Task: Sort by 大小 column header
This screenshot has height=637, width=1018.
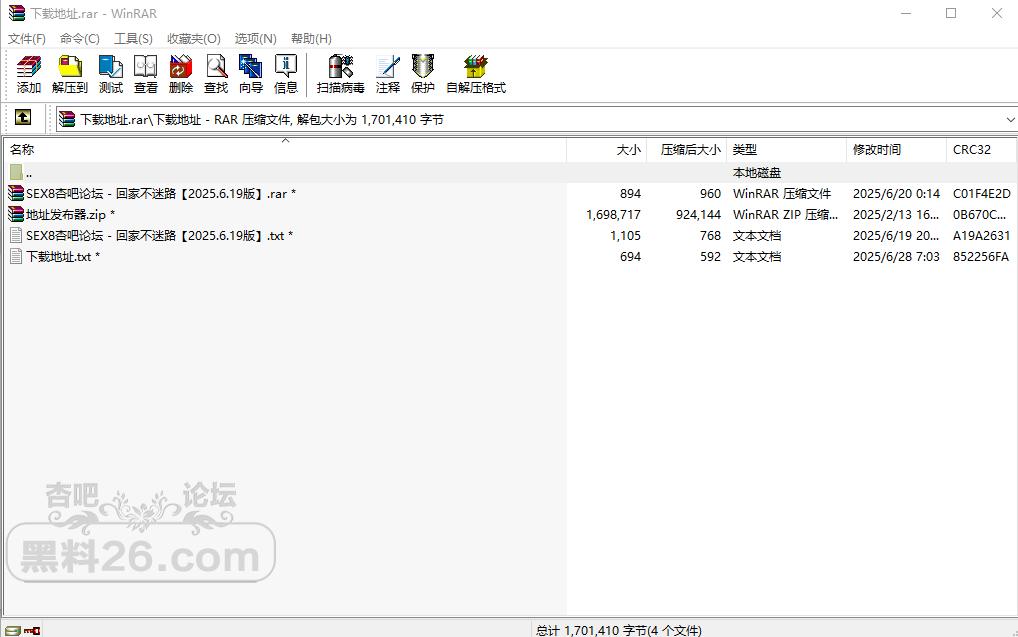Action: [x=606, y=149]
